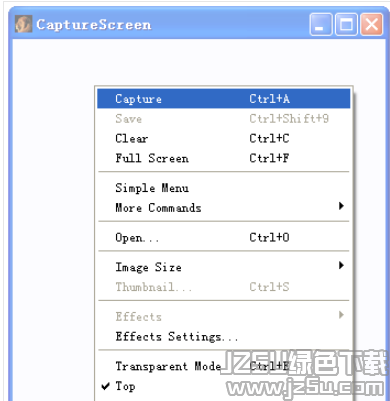
Task: Expand the Image Size submenu arrow
Action: click(x=341, y=265)
